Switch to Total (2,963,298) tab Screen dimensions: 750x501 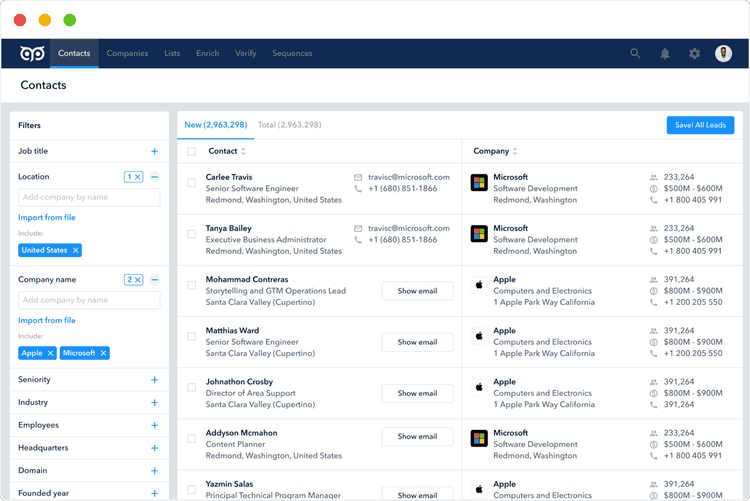coord(290,125)
